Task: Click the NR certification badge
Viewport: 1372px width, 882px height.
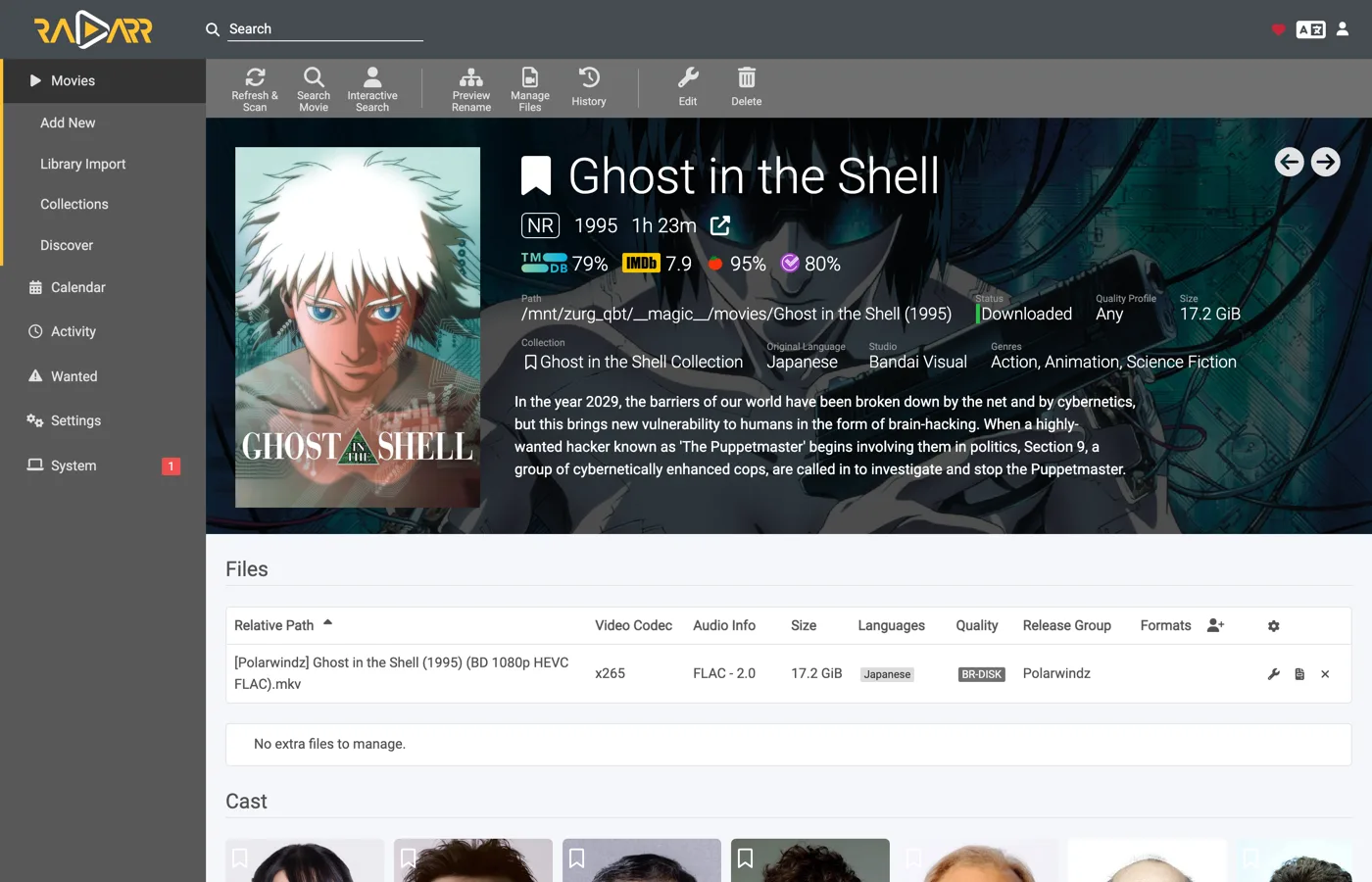Action: [540, 225]
